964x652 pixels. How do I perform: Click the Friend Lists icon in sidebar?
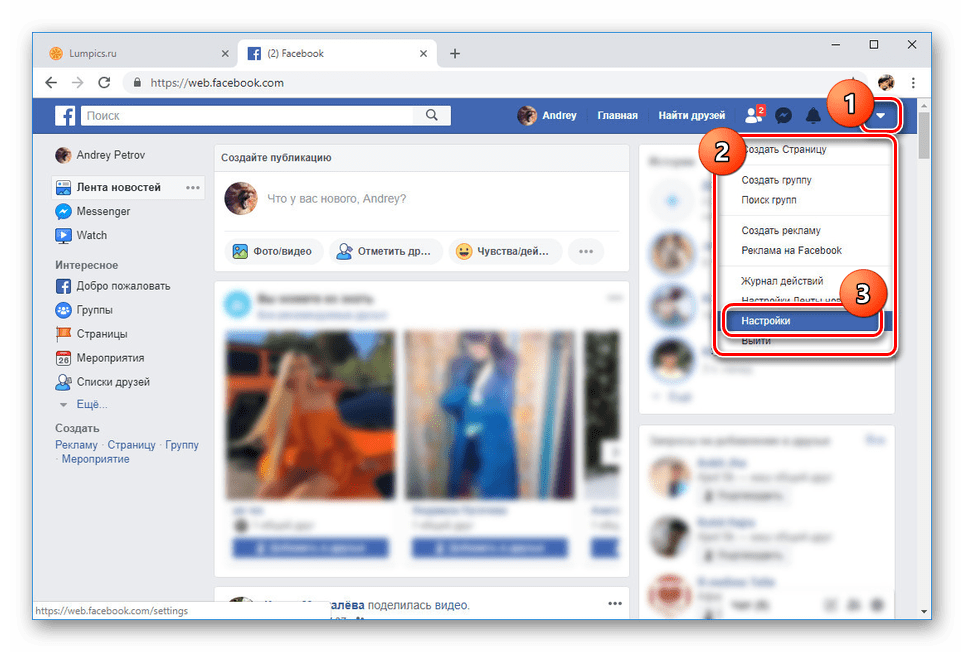pos(63,382)
